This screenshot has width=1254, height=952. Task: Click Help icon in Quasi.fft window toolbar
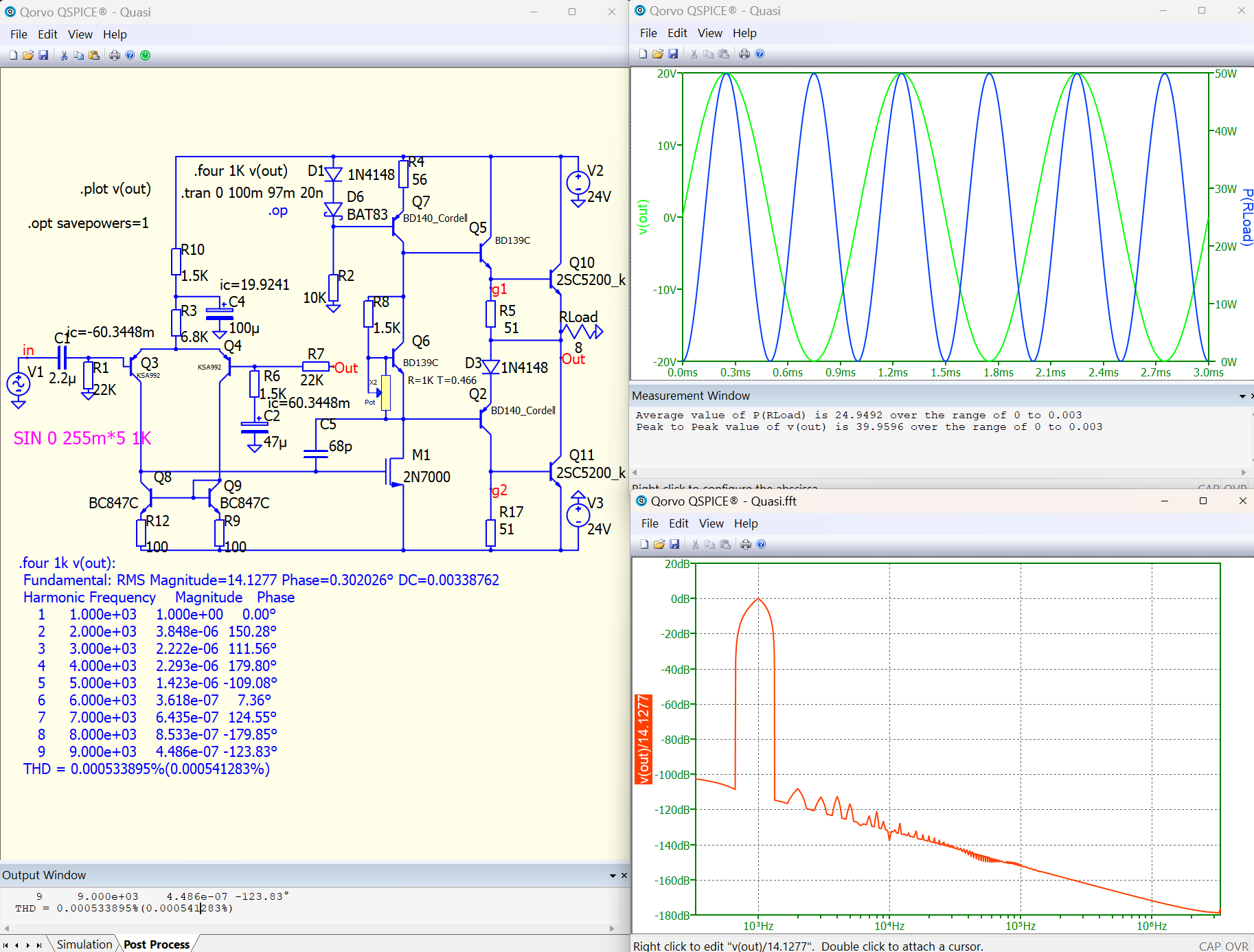pyautogui.click(x=761, y=544)
